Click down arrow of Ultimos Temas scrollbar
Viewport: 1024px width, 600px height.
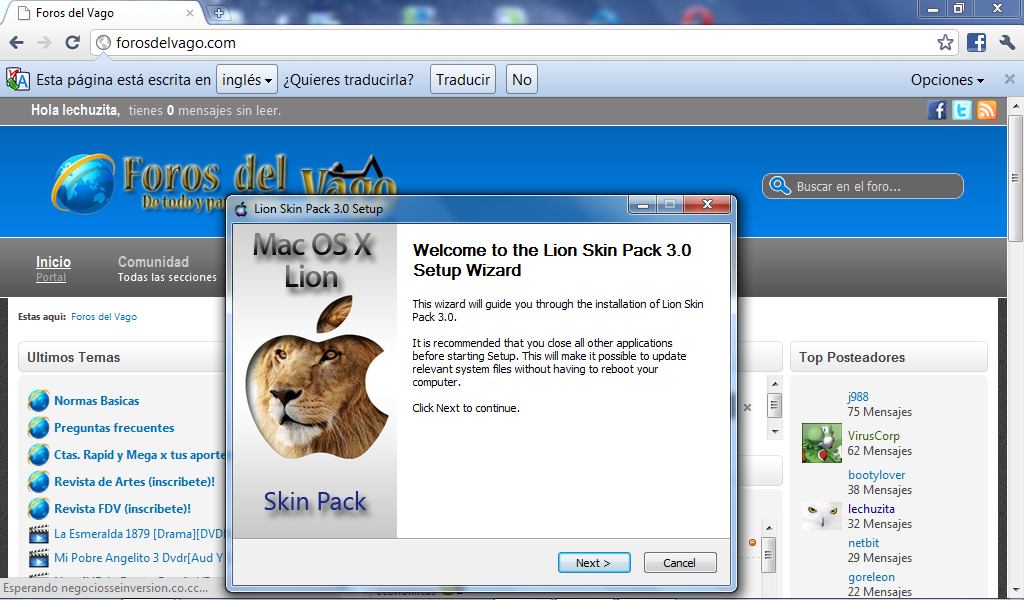pos(775,432)
